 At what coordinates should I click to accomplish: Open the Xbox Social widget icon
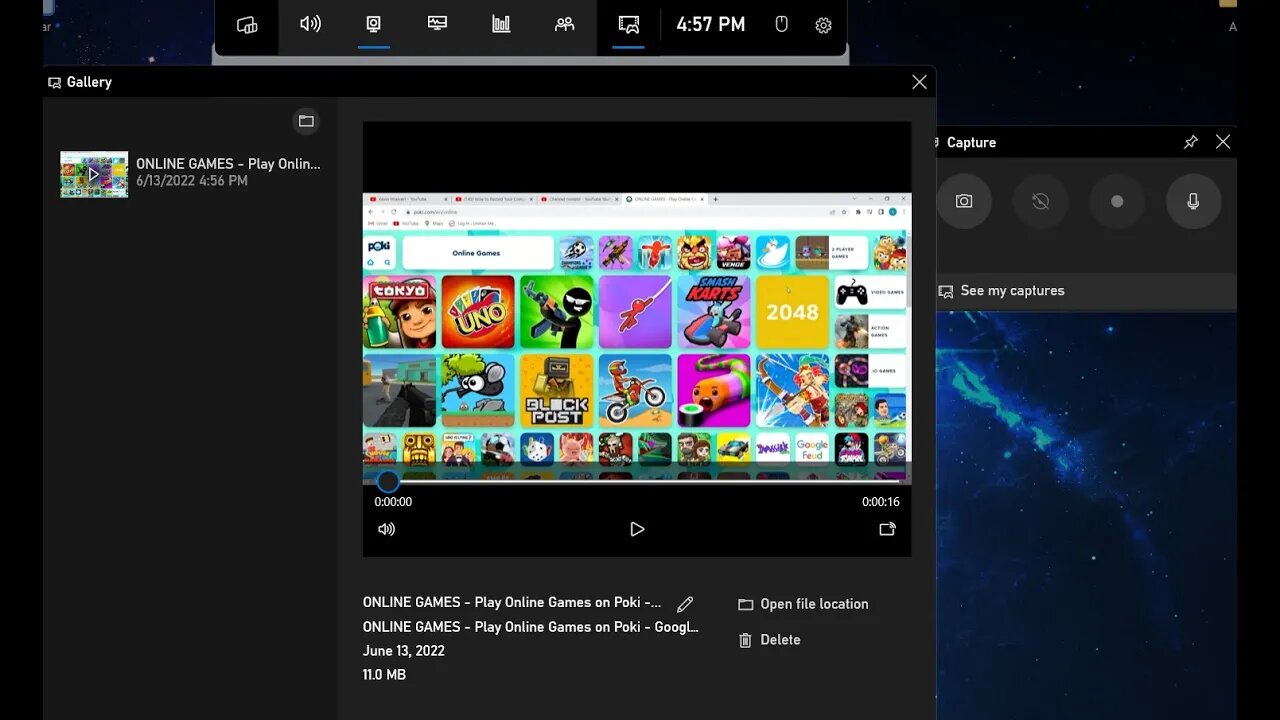565,24
